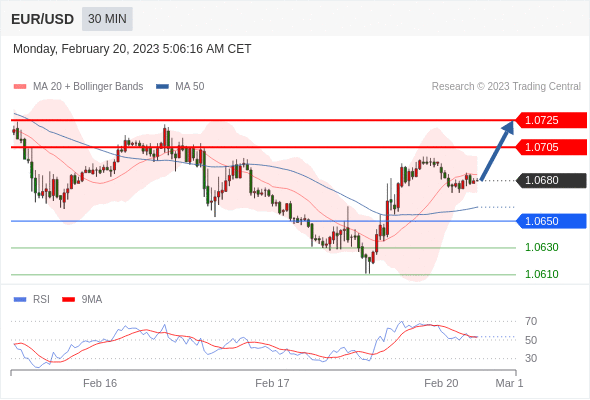
Task: Click the Feb 20 date axis label
Action: click(441, 383)
